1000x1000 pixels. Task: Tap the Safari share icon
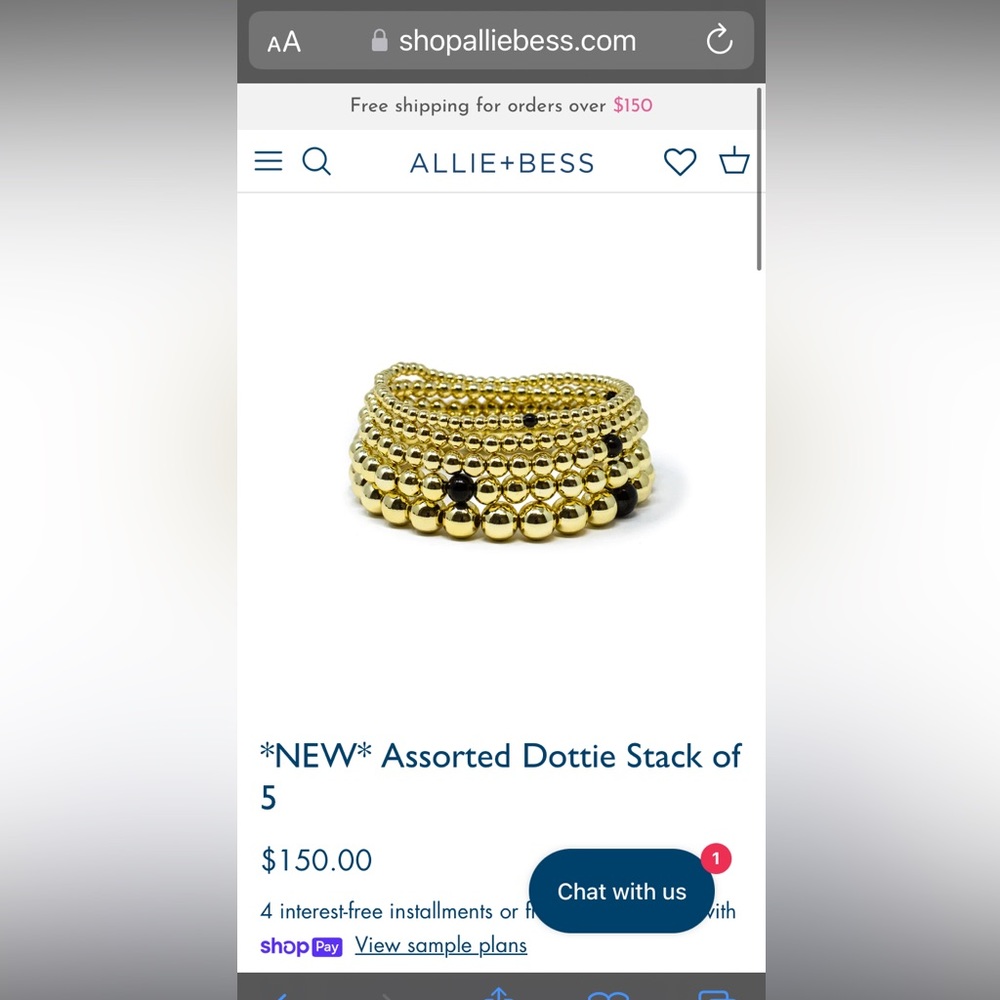pyautogui.click(x=499, y=993)
